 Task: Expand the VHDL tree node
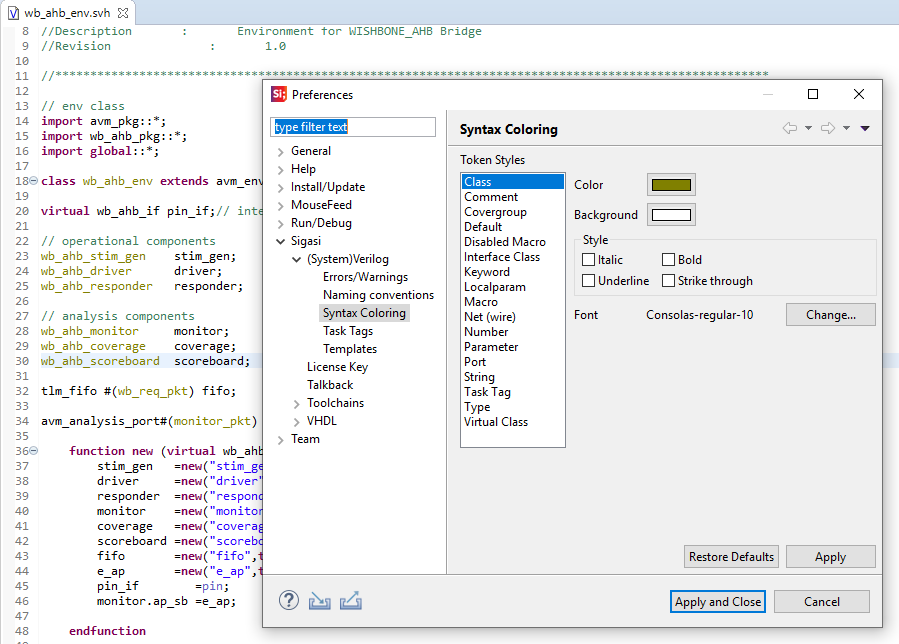tap(296, 422)
